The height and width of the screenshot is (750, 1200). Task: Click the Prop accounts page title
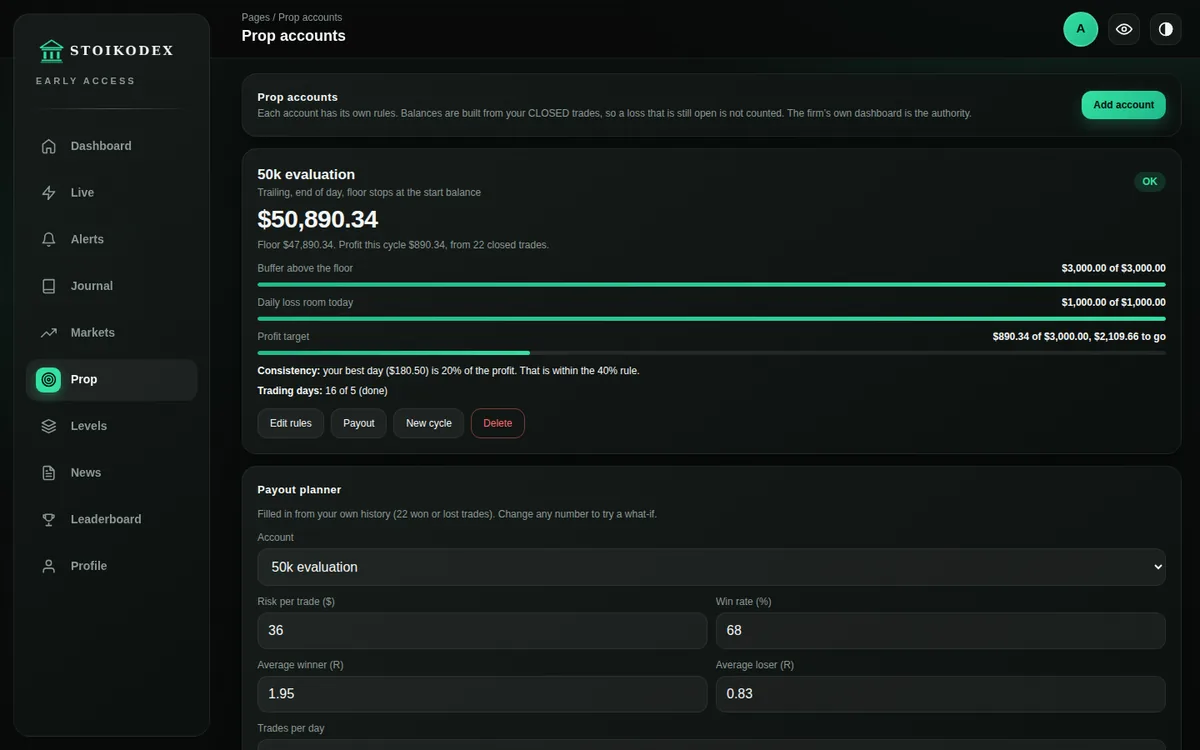[x=293, y=36]
